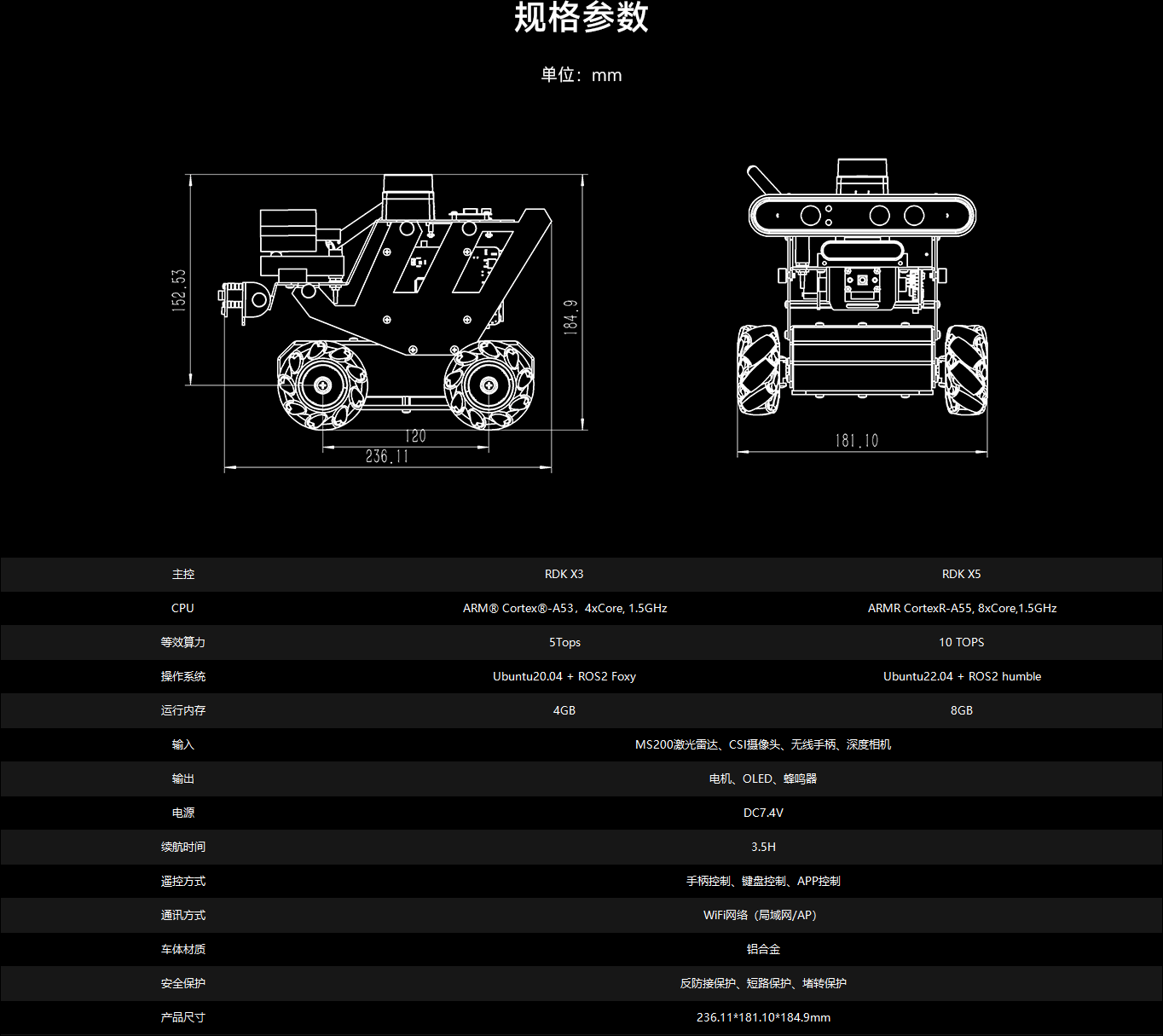This screenshot has width=1163, height=1036.
Task: Click the 181.10 dimension on front view
Action: (x=855, y=440)
